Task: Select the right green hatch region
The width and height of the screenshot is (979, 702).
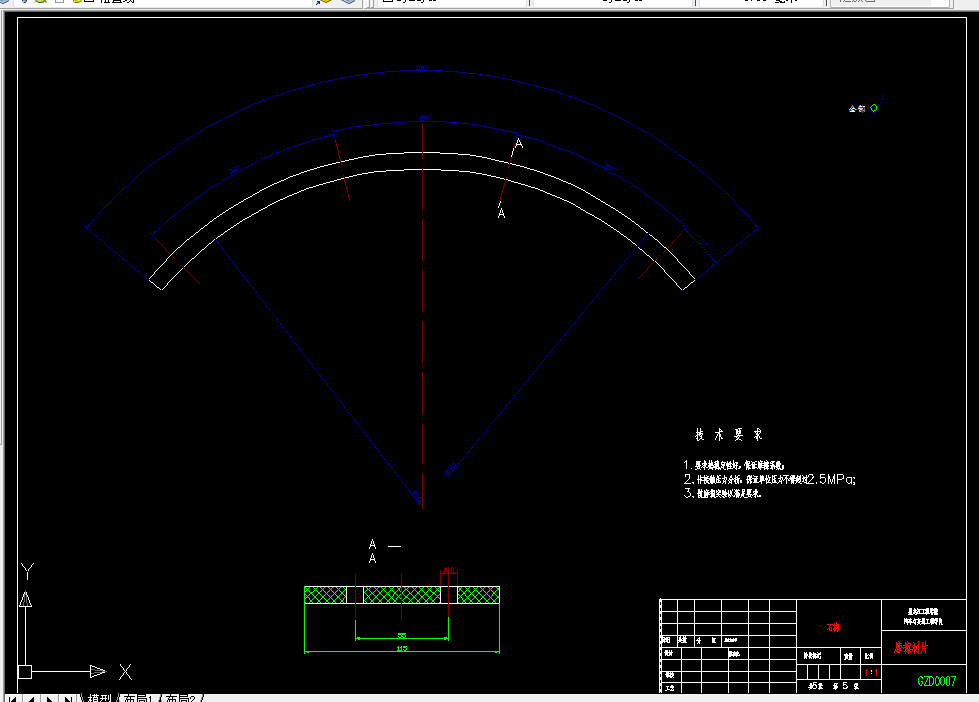Action: [478, 595]
